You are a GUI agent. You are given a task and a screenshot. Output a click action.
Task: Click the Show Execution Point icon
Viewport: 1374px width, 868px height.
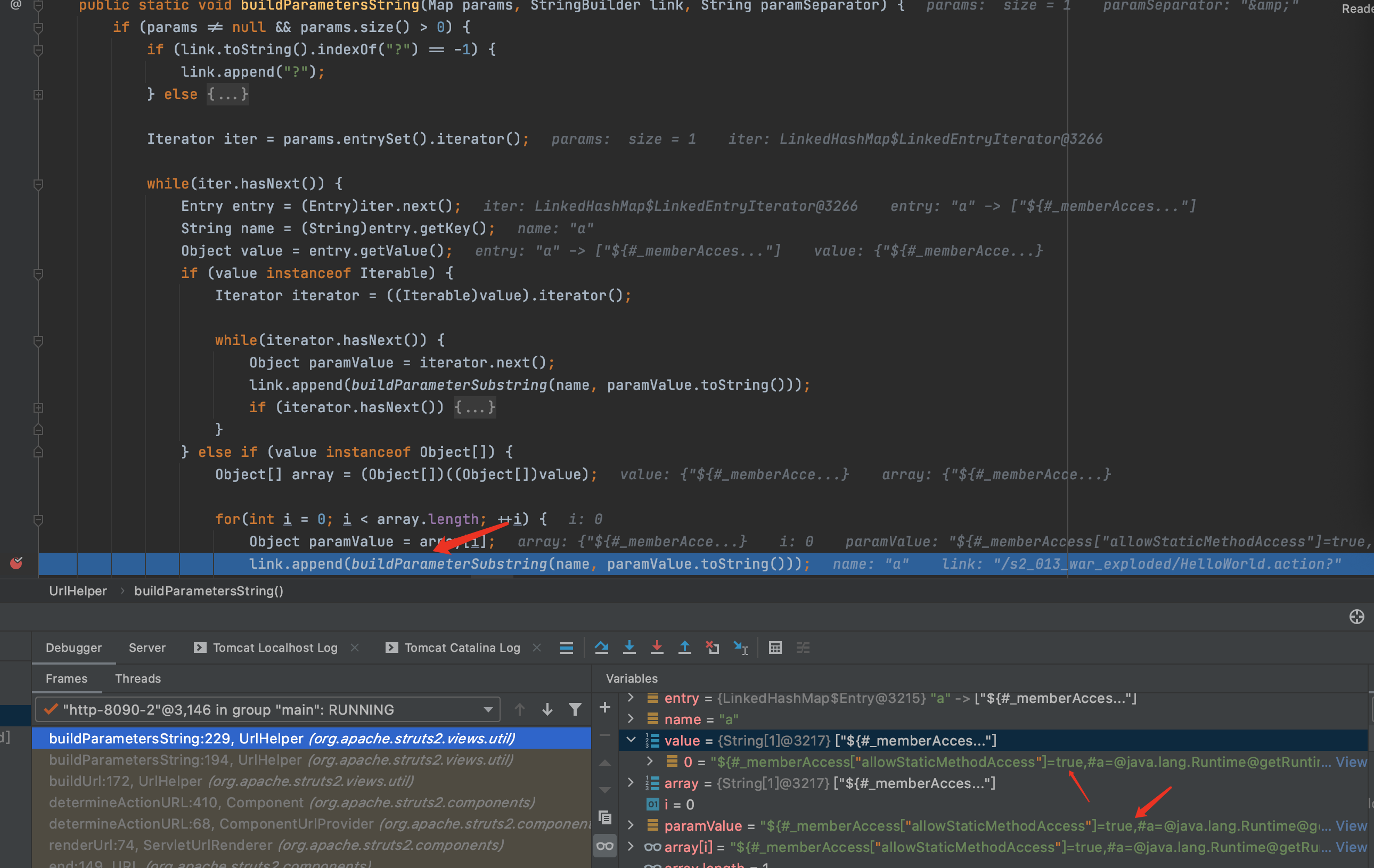tap(566, 647)
